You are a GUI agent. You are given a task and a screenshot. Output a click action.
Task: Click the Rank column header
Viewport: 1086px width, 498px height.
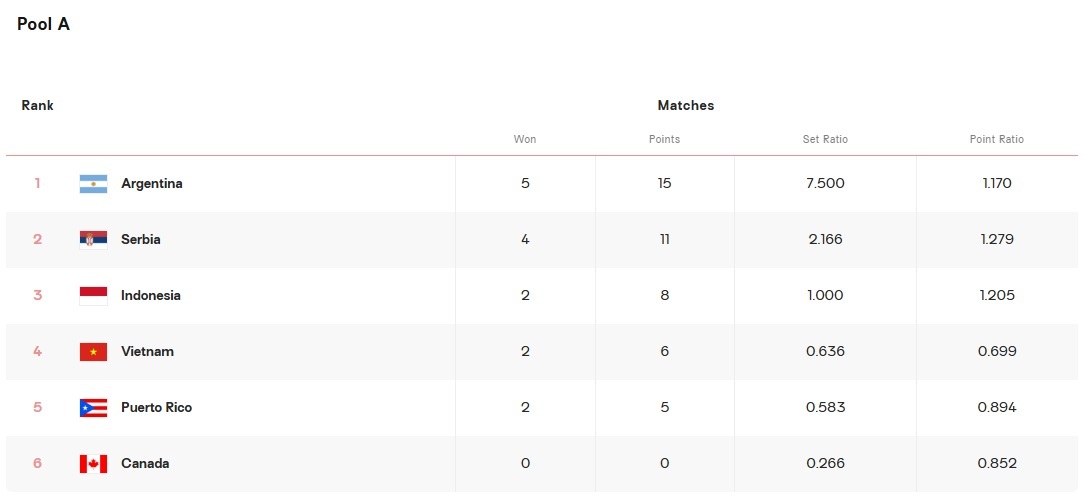(37, 105)
